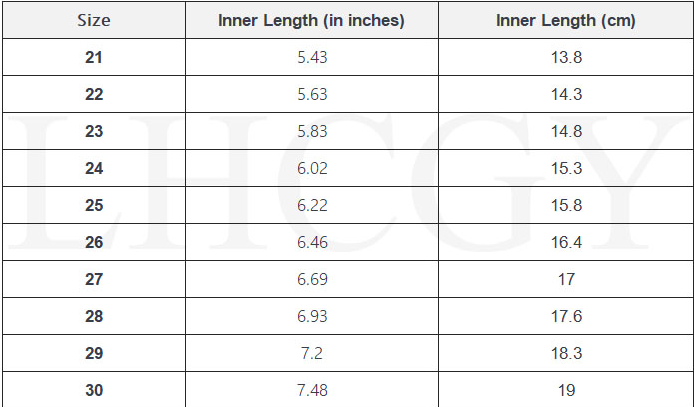
Task: Click the 5.43 inches value
Action: coord(312,57)
